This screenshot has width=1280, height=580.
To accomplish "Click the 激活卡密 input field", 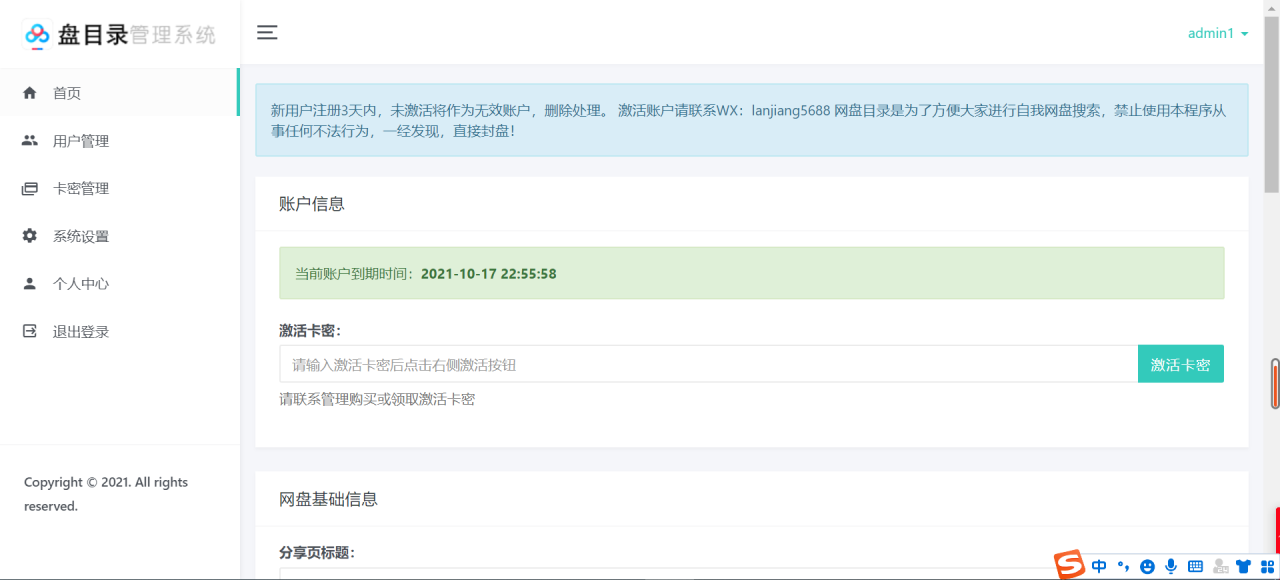I will (708, 365).
